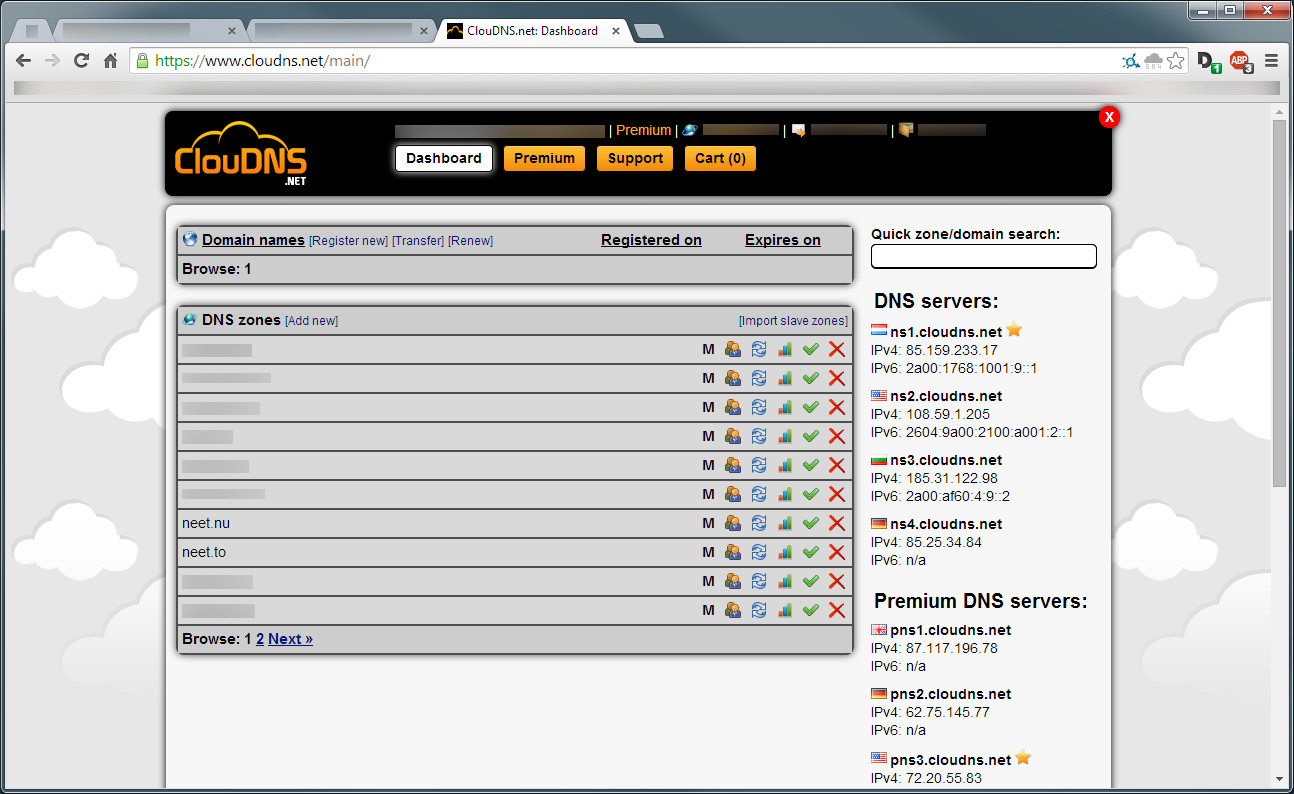Viewport: 1294px width, 794px height.
Task: Open the Adblock Plus extension icon
Action: pos(1240,61)
